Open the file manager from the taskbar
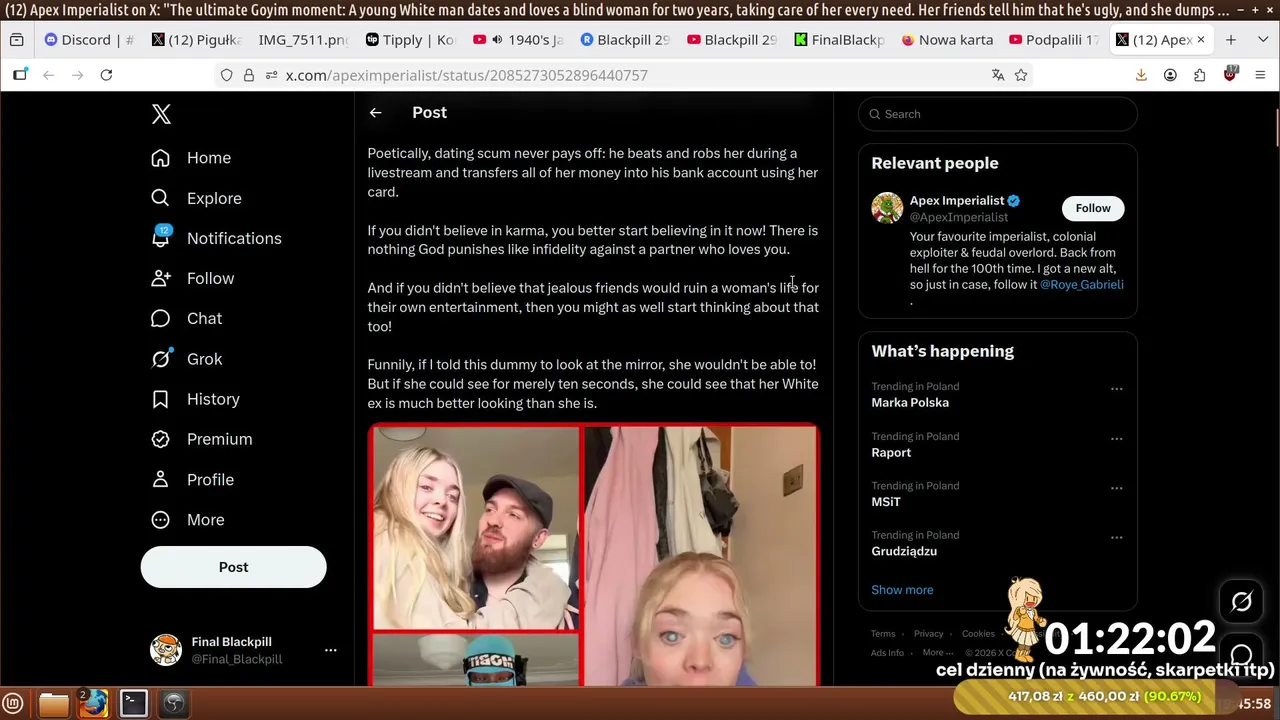 (54, 704)
